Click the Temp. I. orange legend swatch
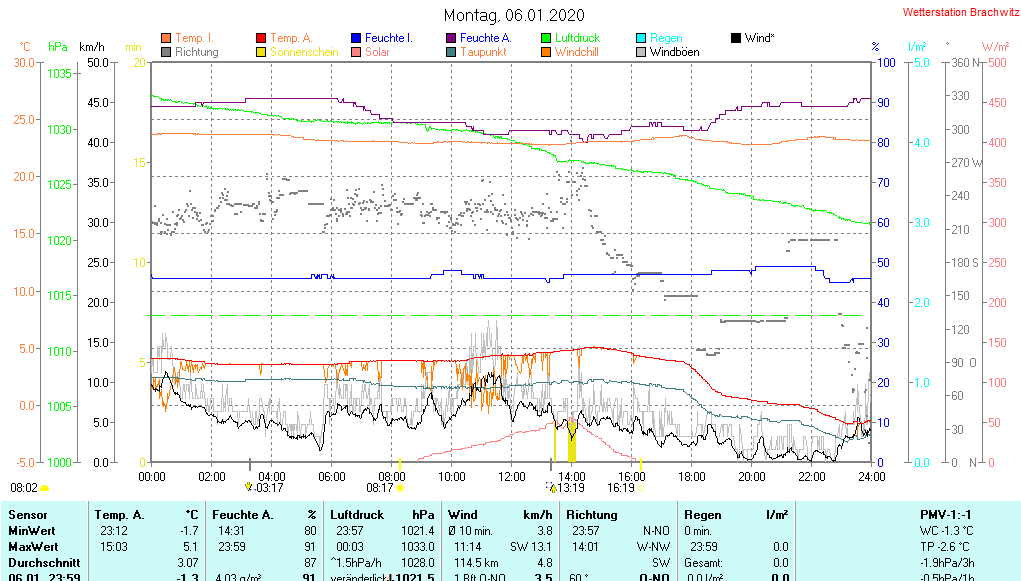The width and height of the screenshot is (1021, 581). [x=166, y=38]
